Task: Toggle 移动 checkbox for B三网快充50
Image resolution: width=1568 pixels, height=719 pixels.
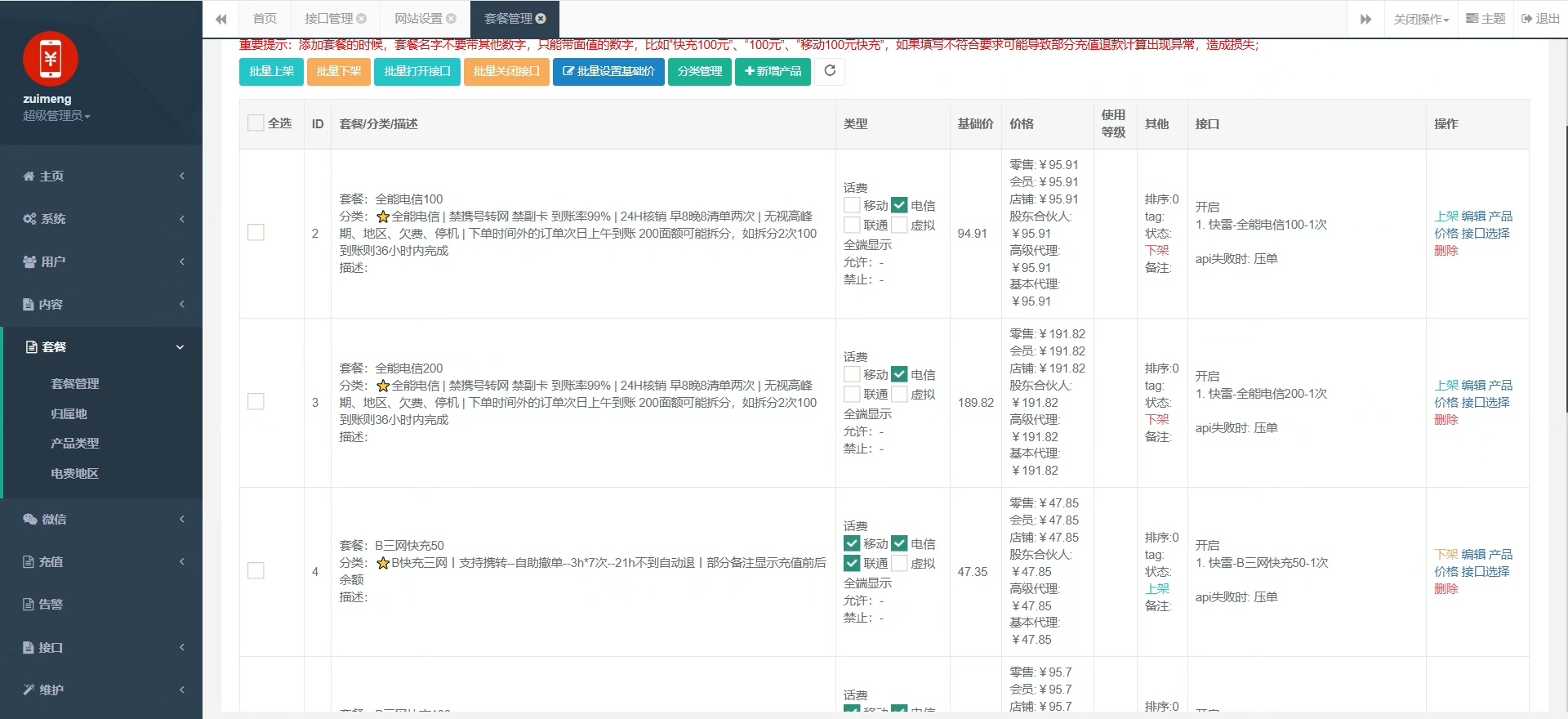Action: (852, 543)
